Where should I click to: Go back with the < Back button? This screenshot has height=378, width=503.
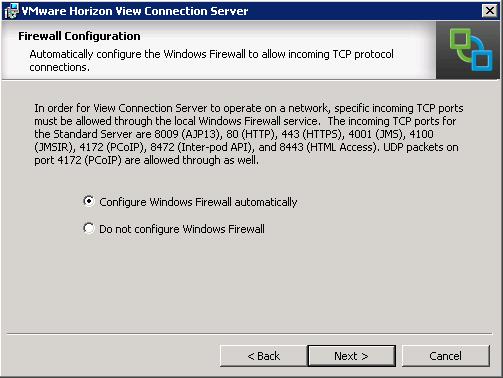pos(263,356)
